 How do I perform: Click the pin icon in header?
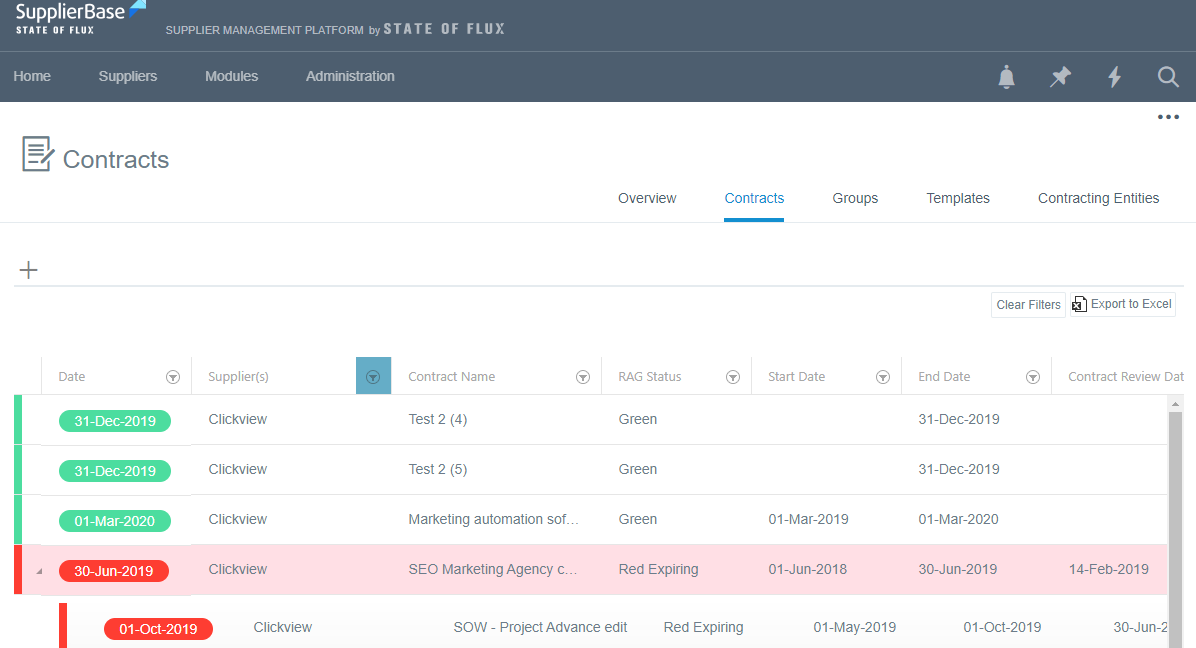[x=1060, y=77]
